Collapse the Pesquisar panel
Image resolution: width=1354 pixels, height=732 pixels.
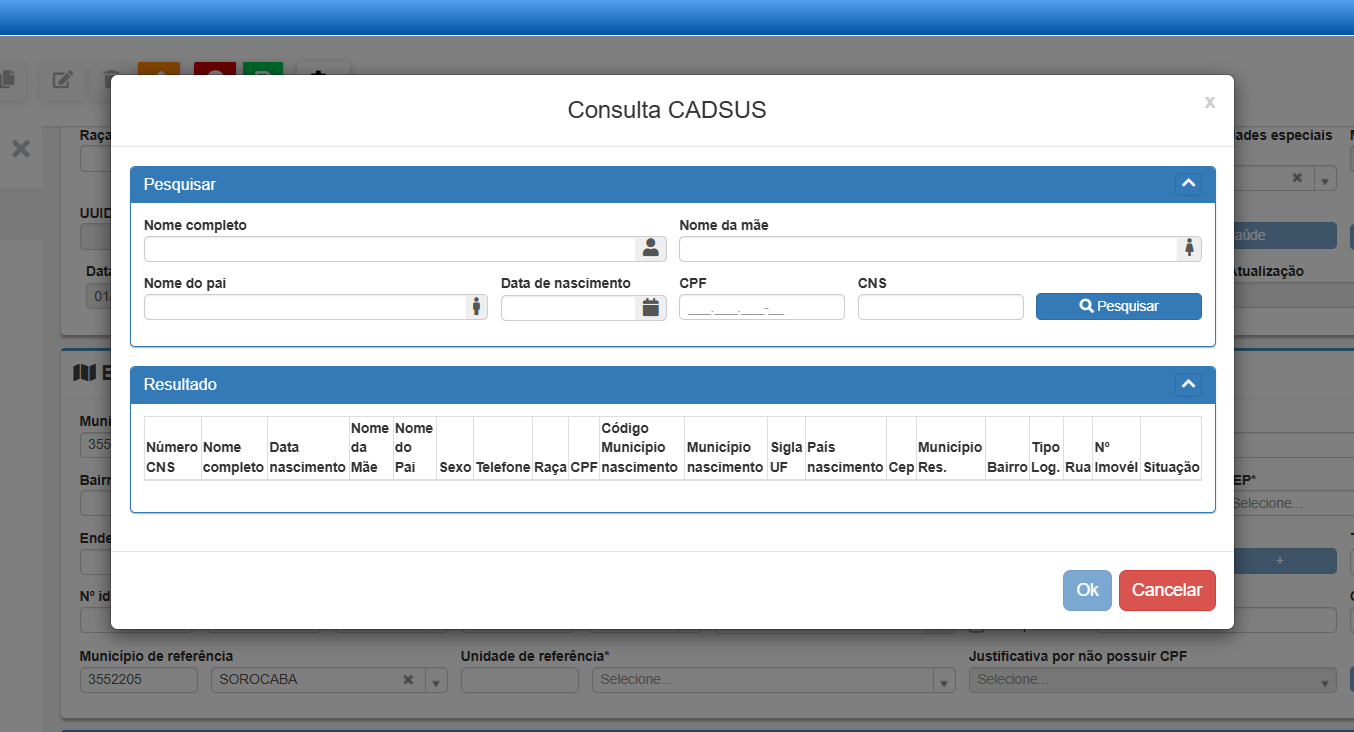coord(1188,184)
